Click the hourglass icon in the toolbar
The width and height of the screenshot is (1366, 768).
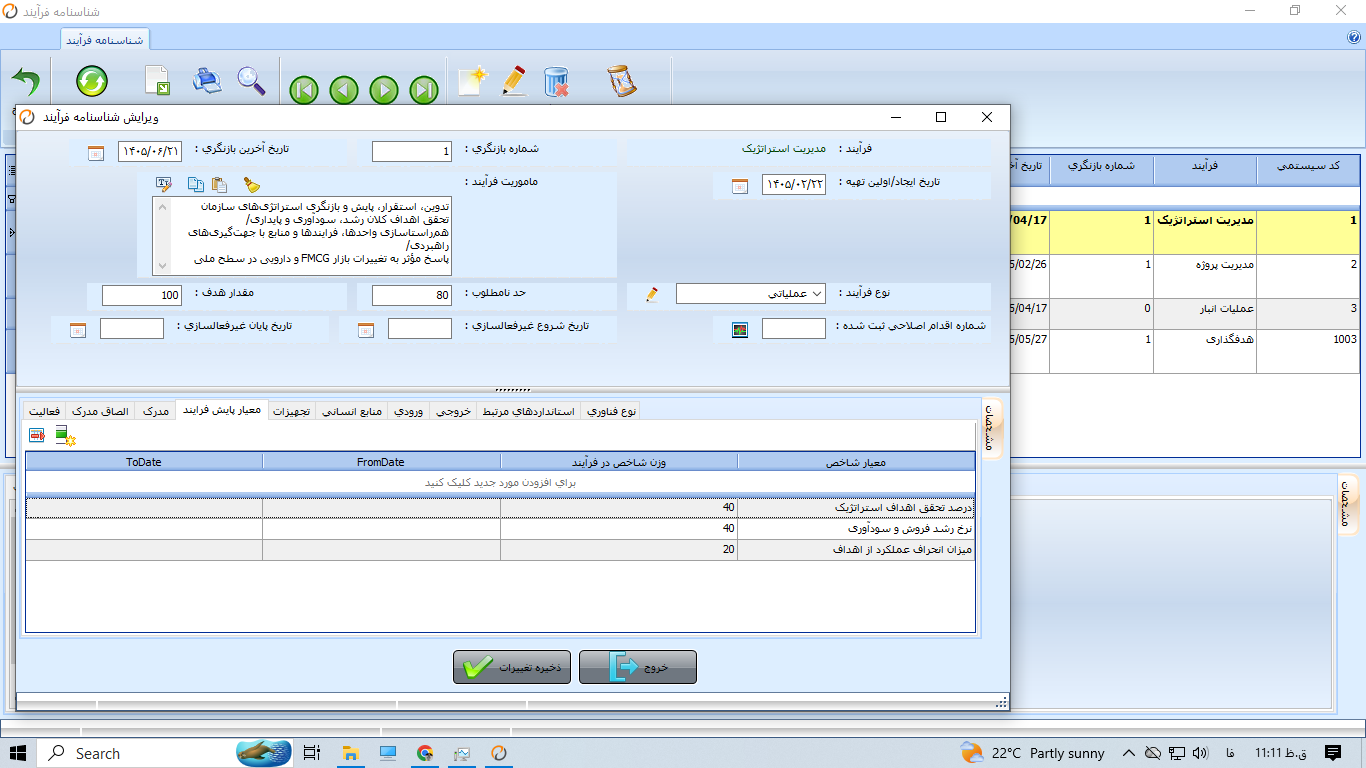[622, 81]
